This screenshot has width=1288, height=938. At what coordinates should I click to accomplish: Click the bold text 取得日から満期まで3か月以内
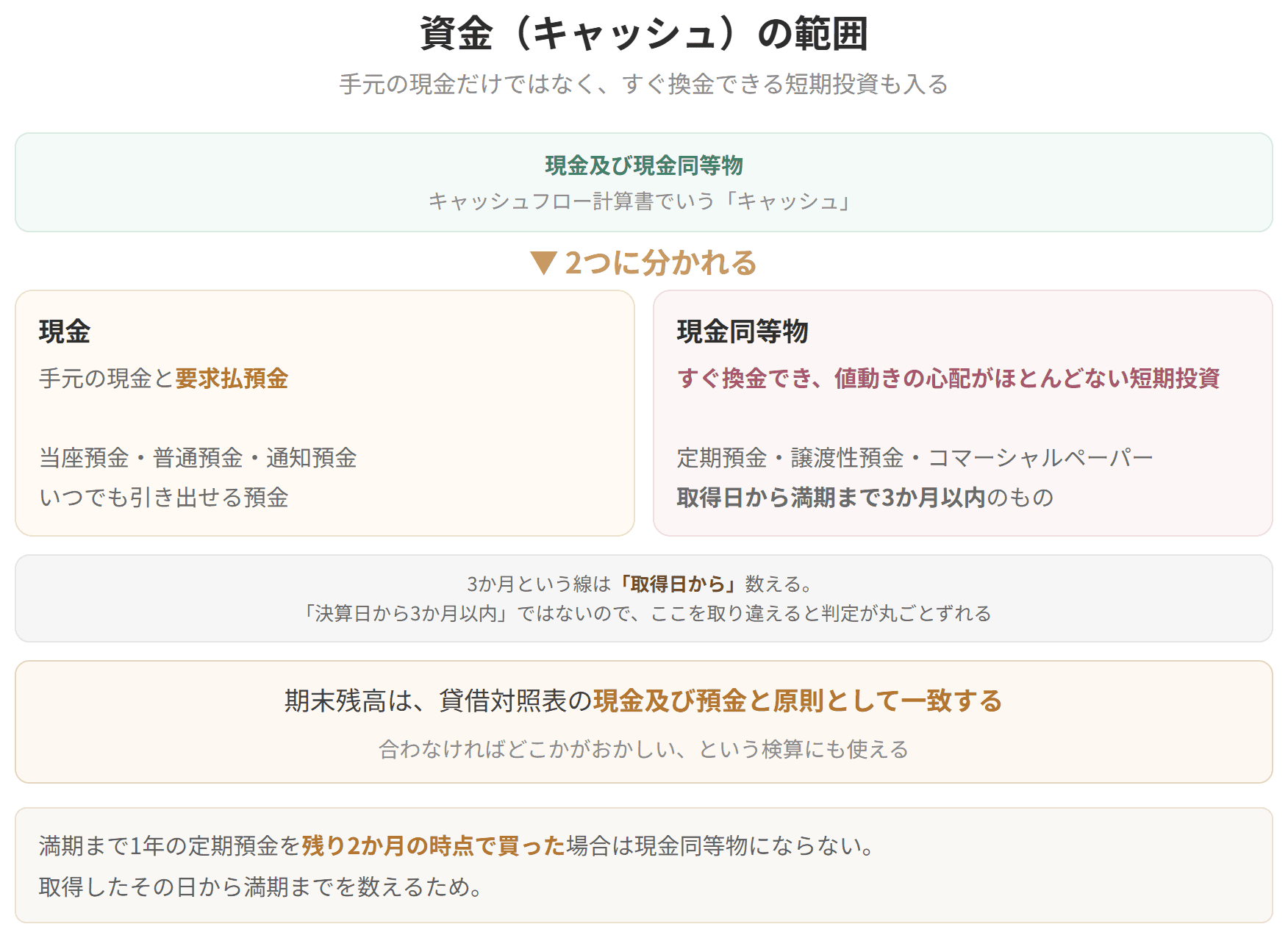[x=831, y=497]
